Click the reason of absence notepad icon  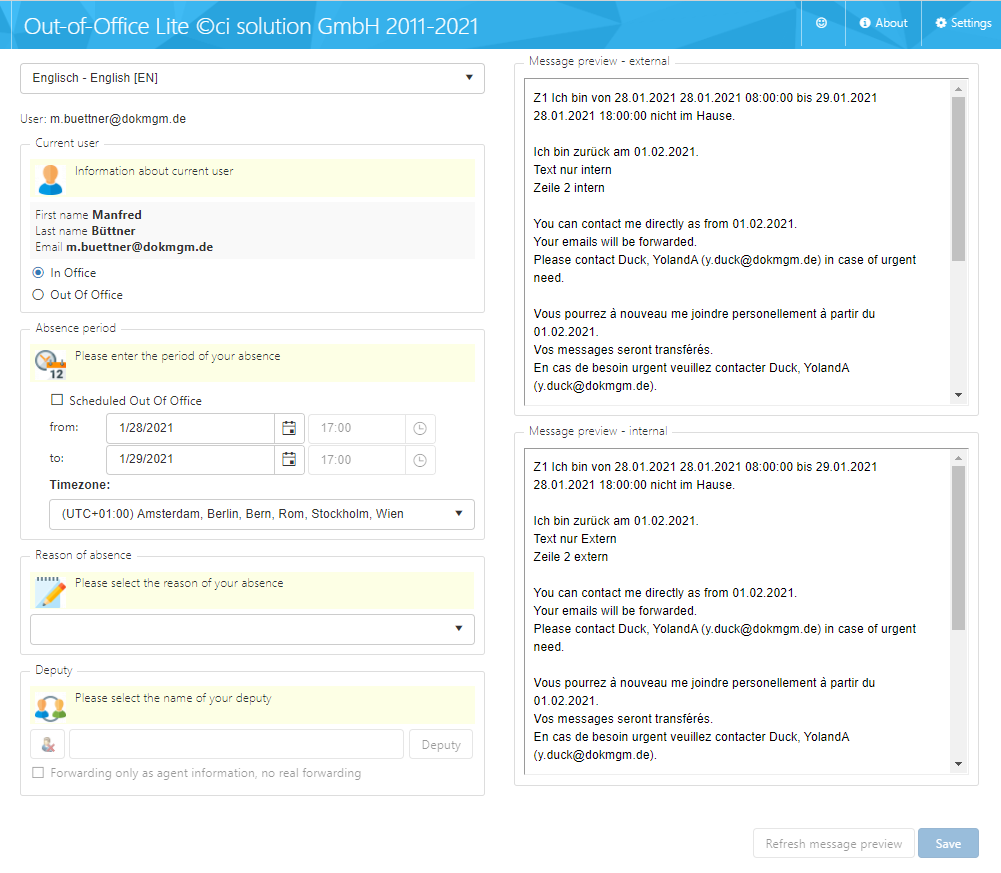(x=49, y=591)
